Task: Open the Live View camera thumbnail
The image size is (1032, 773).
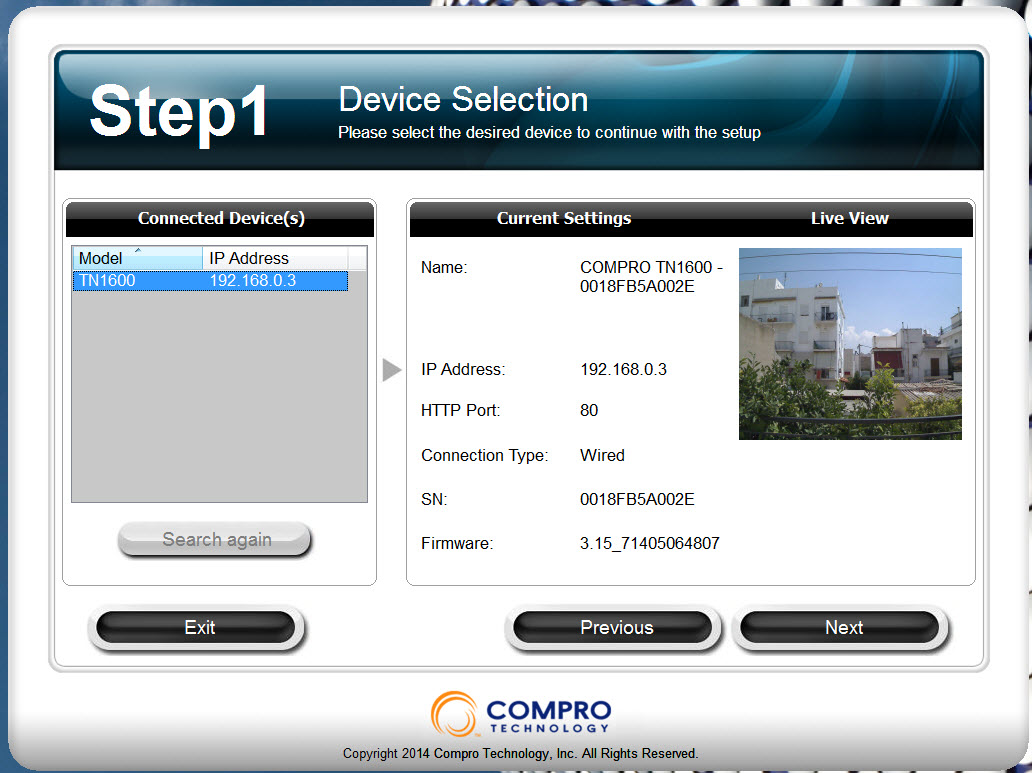Action: (x=850, y=344)
